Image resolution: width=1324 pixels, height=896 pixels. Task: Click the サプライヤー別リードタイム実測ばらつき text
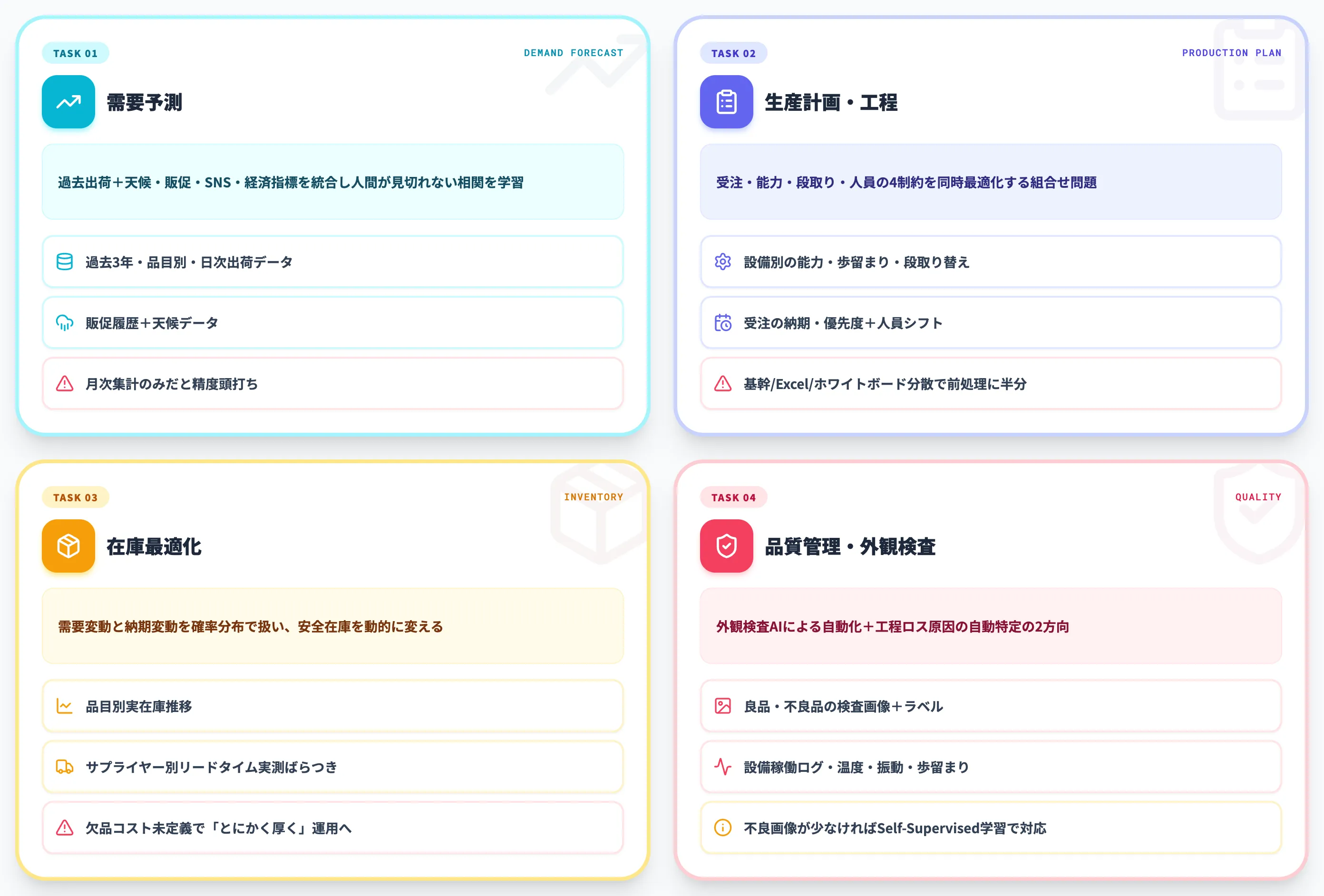tap(211, 767)
